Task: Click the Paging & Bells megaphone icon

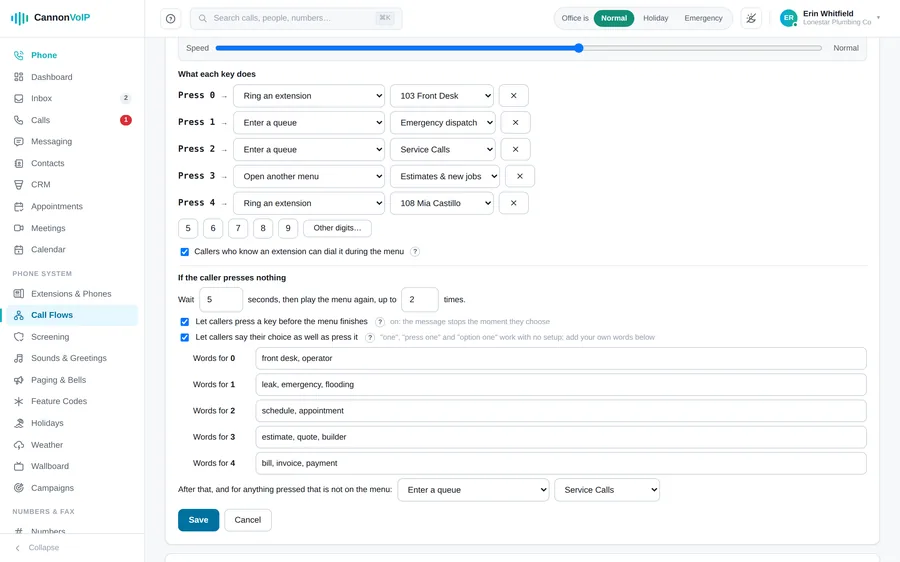Action: click(x=19, y=380)
